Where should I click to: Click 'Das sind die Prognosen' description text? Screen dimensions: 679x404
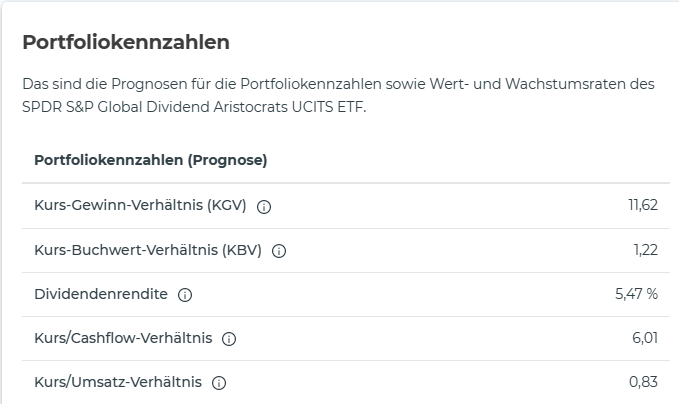(100, 84)
